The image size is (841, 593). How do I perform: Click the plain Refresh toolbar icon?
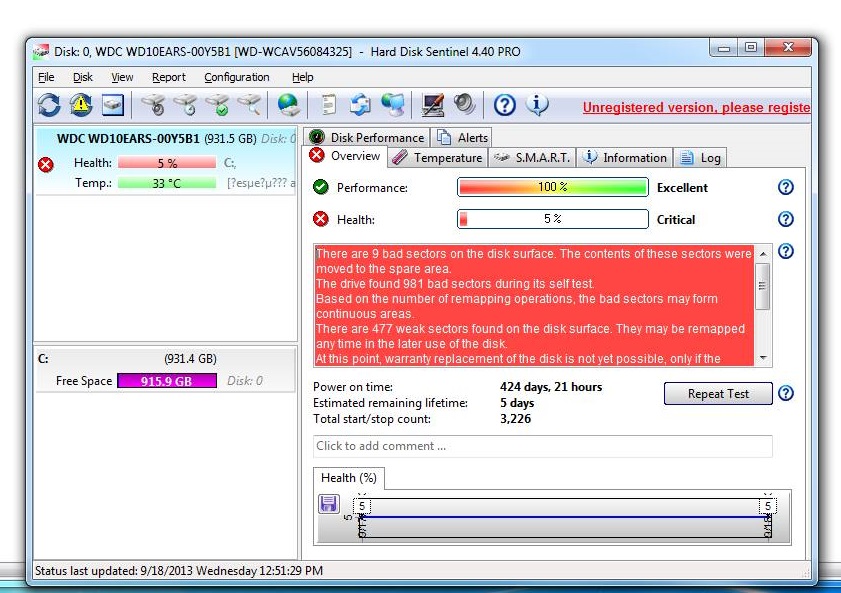click(49, 105)
